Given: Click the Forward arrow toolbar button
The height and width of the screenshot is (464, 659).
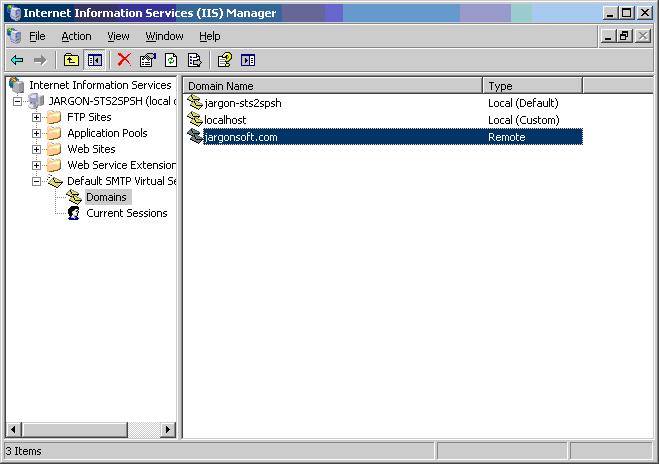Looking at the screenshot, I should point(40,60).
